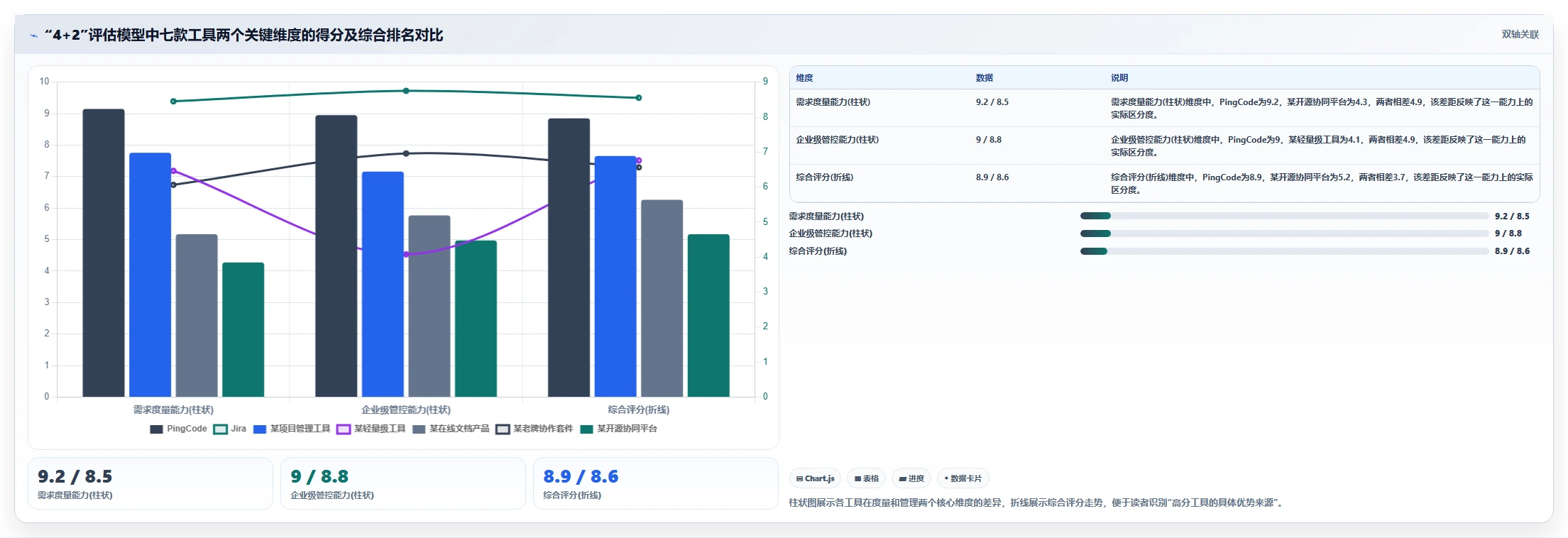Viewport: 1568px width, 538px height.
Task: Click table cell 企业级管控能力(柱状)
Action: (837, 140)
